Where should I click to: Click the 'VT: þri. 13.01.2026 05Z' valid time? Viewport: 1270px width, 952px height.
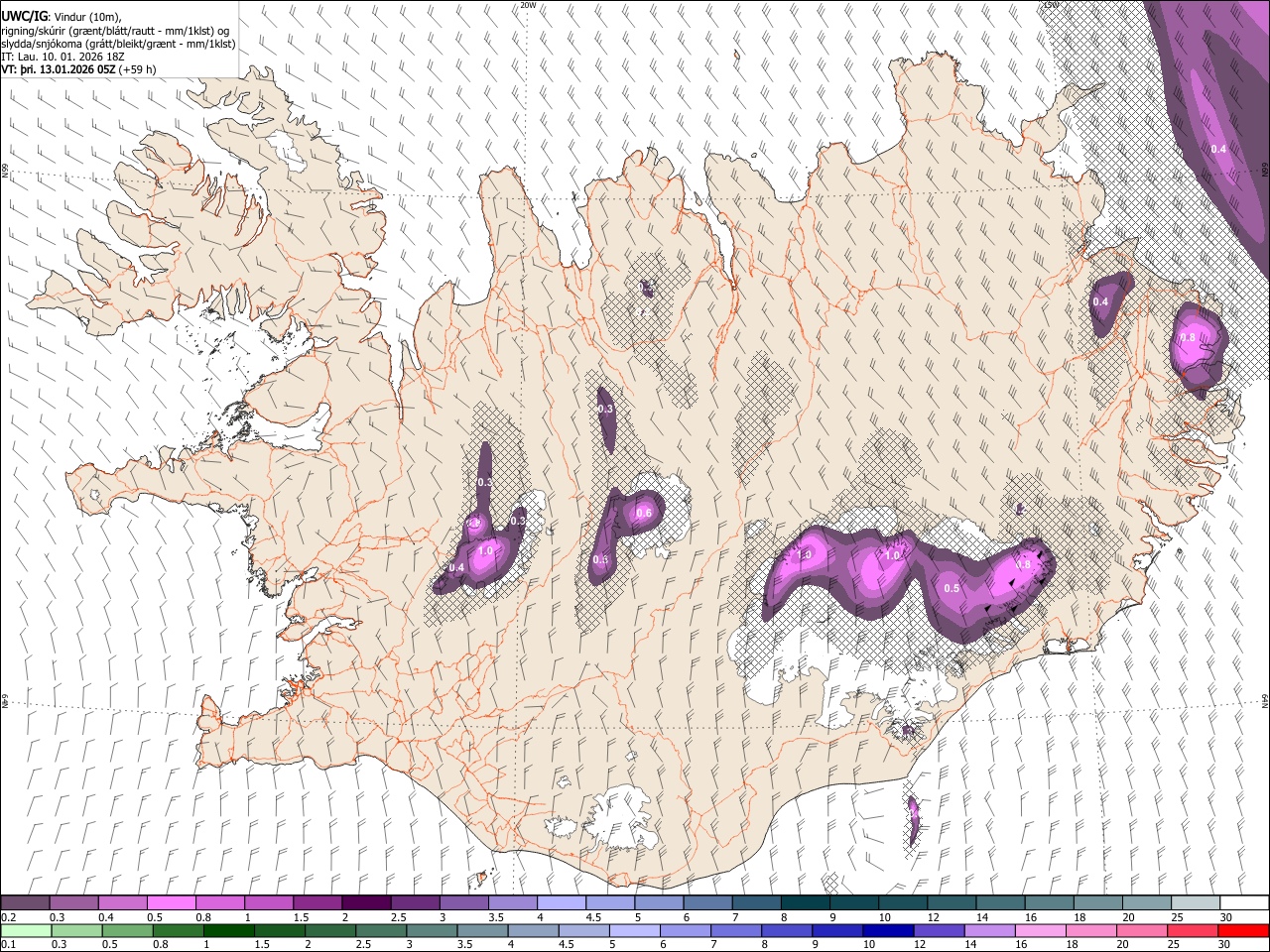pos(58,70)
